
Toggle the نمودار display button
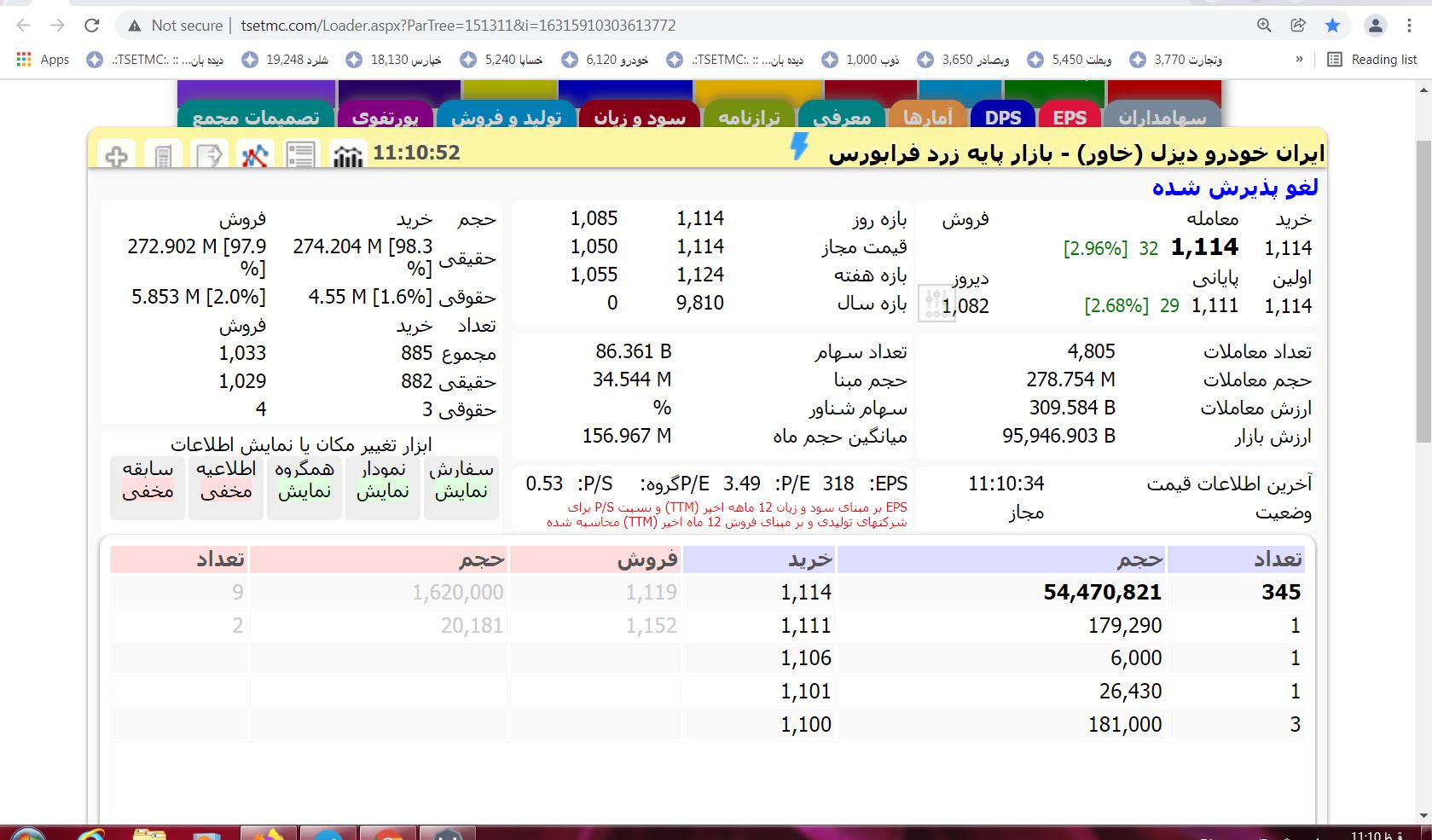coord(383,487)
